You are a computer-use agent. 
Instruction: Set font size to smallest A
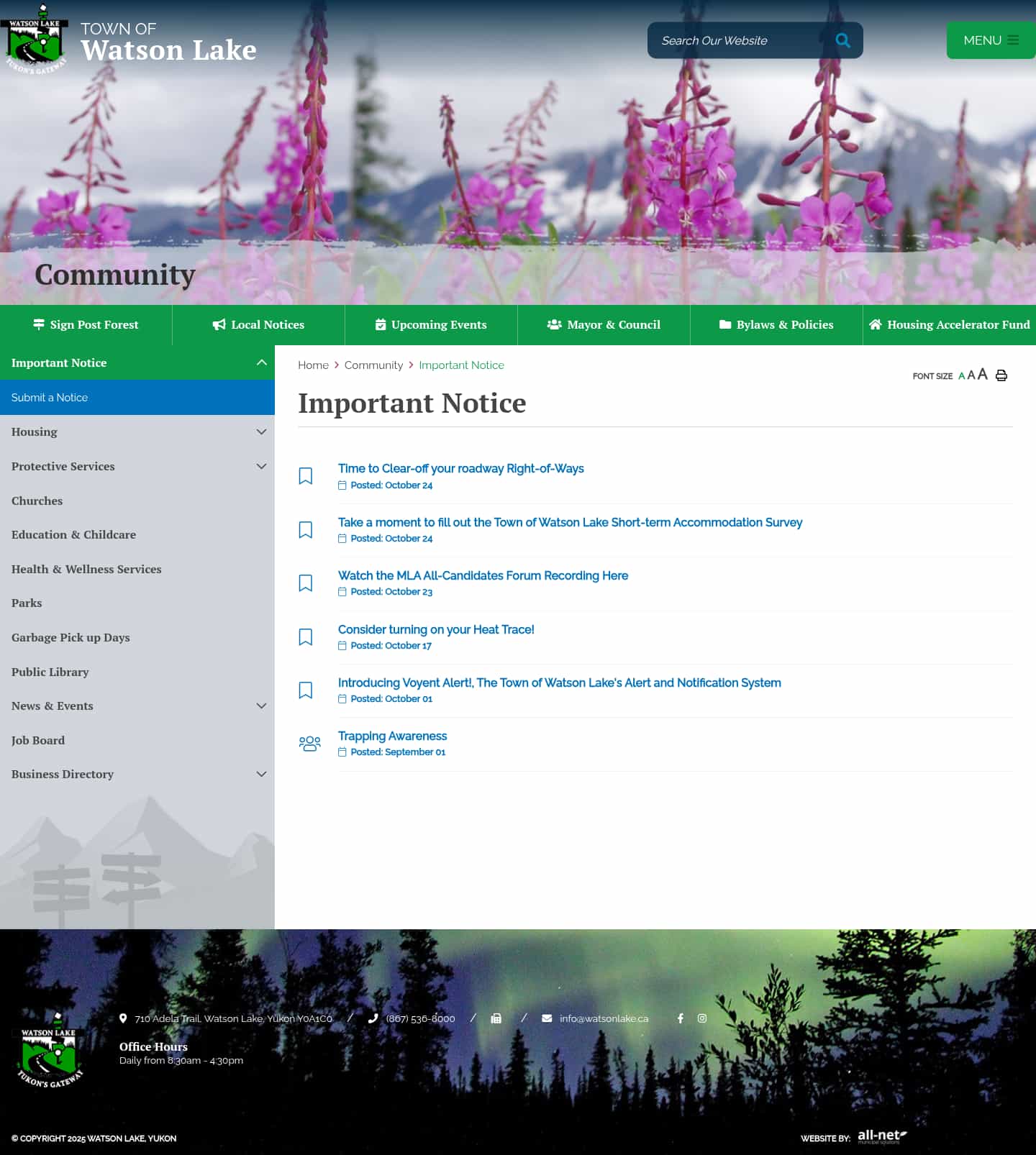tap(961, 376)
